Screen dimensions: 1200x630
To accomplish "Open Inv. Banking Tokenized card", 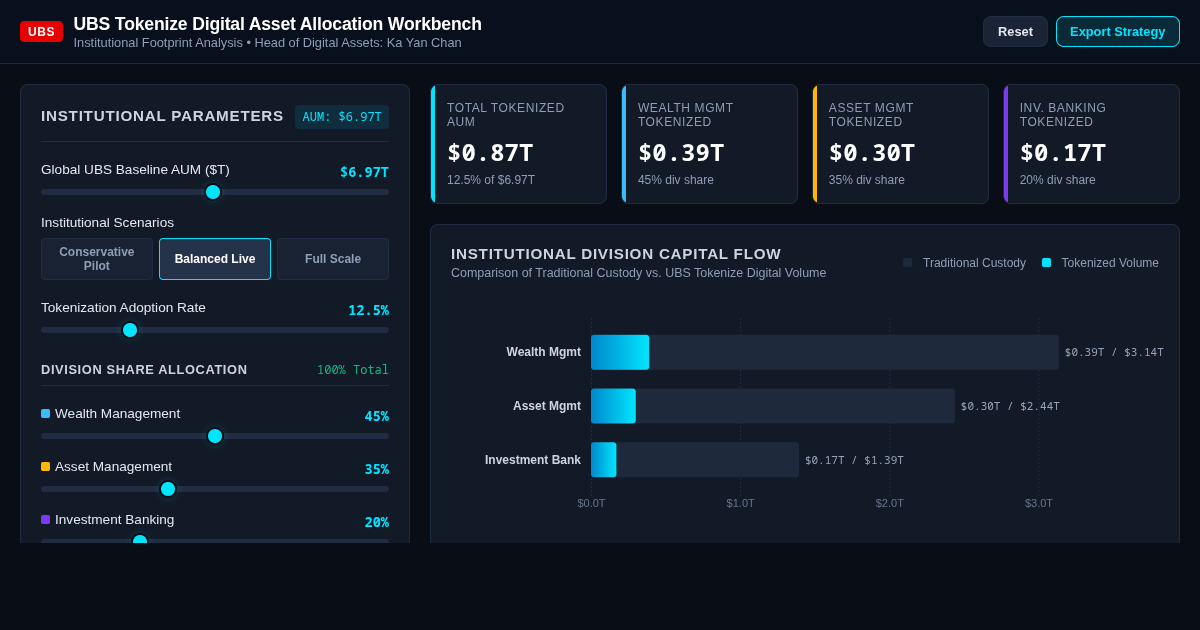I will coord(1092,144).
